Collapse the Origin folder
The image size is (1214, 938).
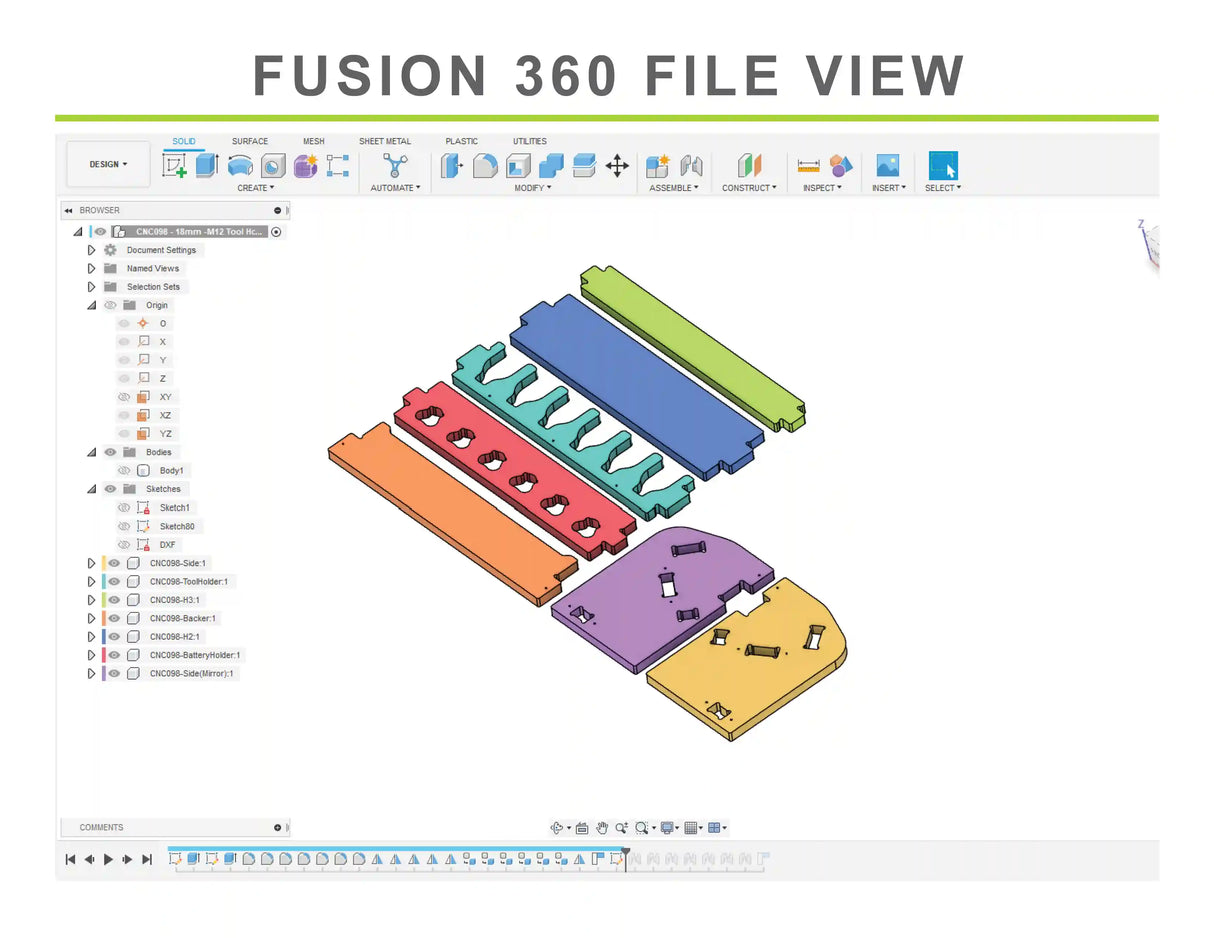[x=92, y=305]
